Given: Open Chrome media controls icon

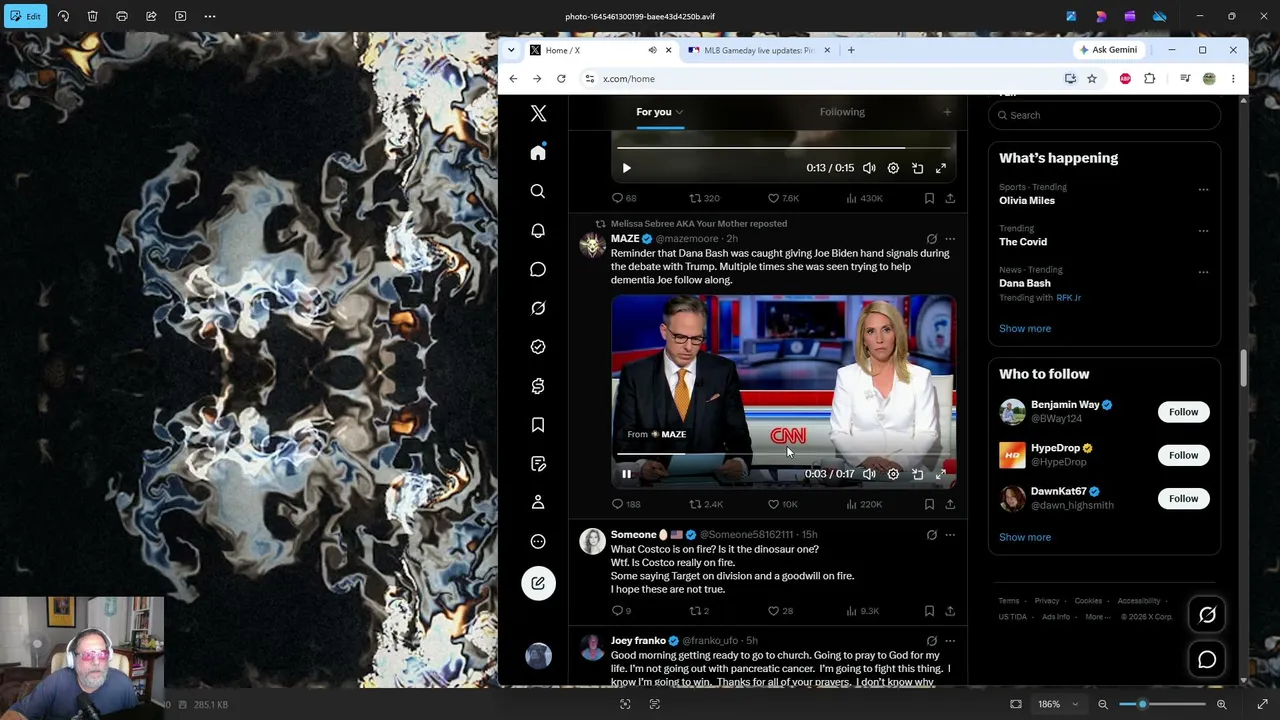Looking at the screenshot, I should (1185, 79).
